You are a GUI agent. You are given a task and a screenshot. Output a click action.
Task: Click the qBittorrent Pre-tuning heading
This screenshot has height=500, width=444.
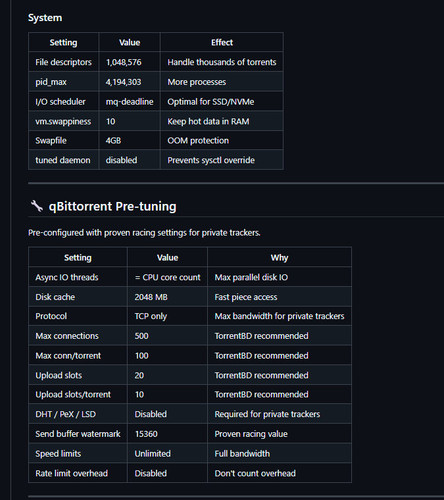pos(112,206)
